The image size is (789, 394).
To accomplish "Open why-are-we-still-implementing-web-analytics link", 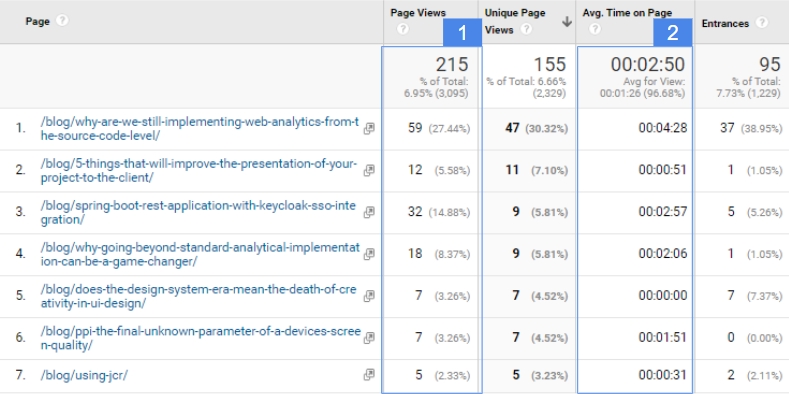I will pos(200,129).
